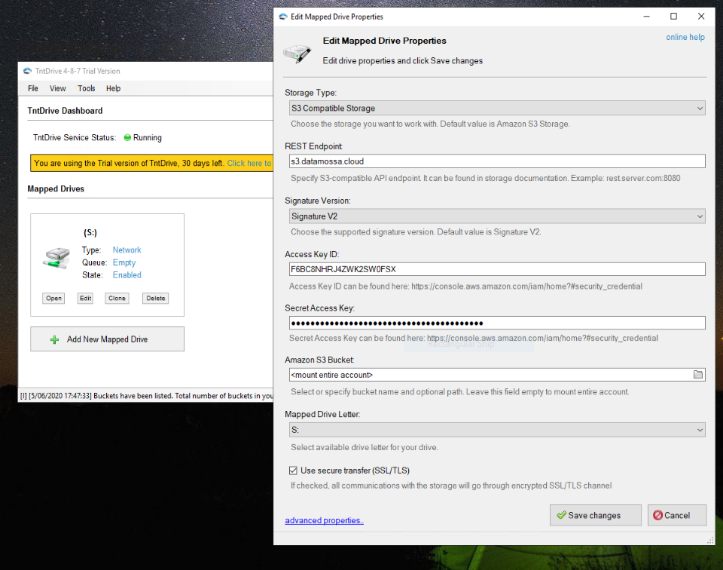This screenshot has width=723, height=570.
Task: Open the Help menu in TntDrive window
Action: click(x=113, y=88)
